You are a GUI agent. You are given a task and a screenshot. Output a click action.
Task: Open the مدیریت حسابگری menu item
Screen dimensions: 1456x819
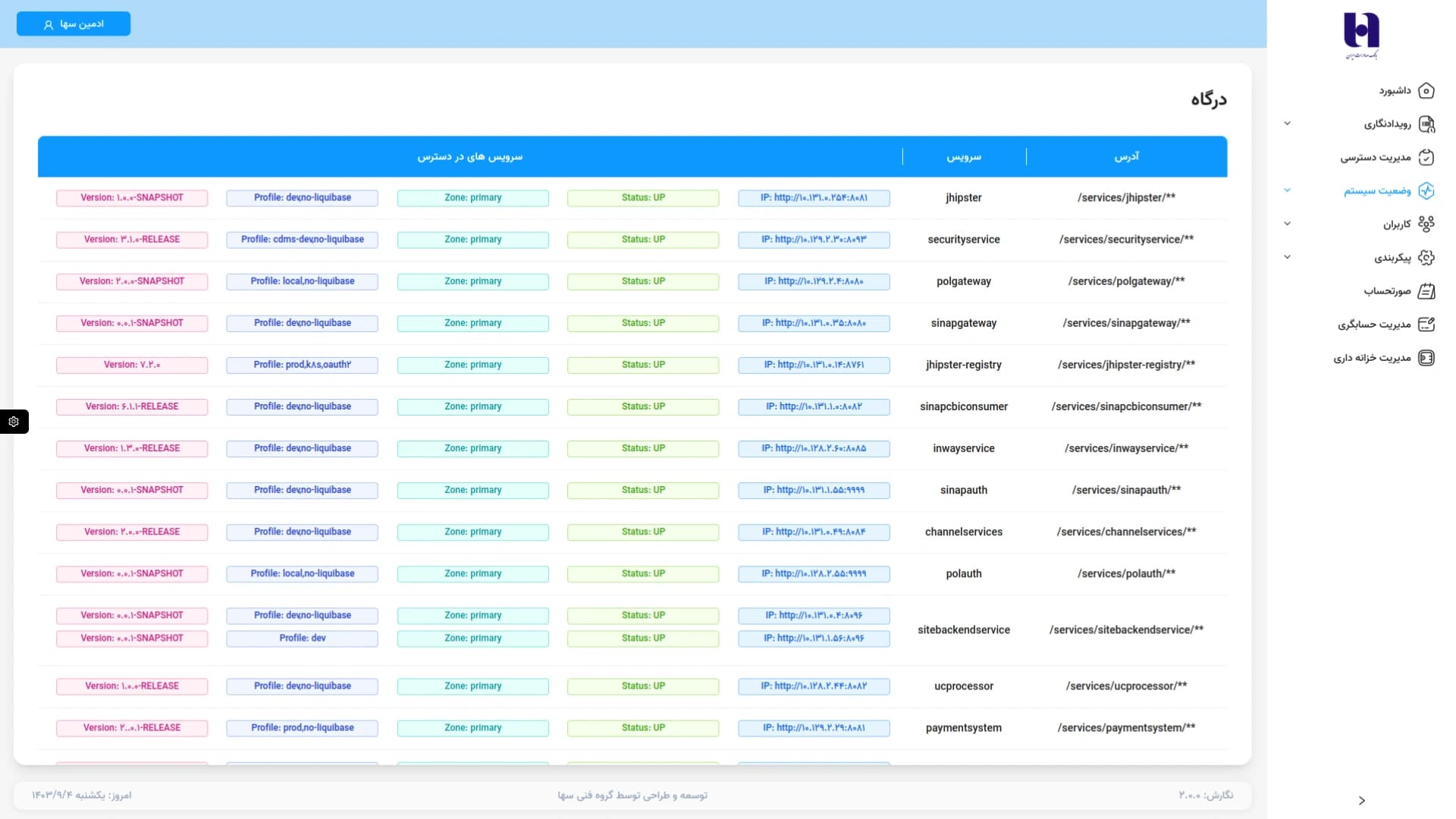pyautogui.click(x=1374, y=325)
